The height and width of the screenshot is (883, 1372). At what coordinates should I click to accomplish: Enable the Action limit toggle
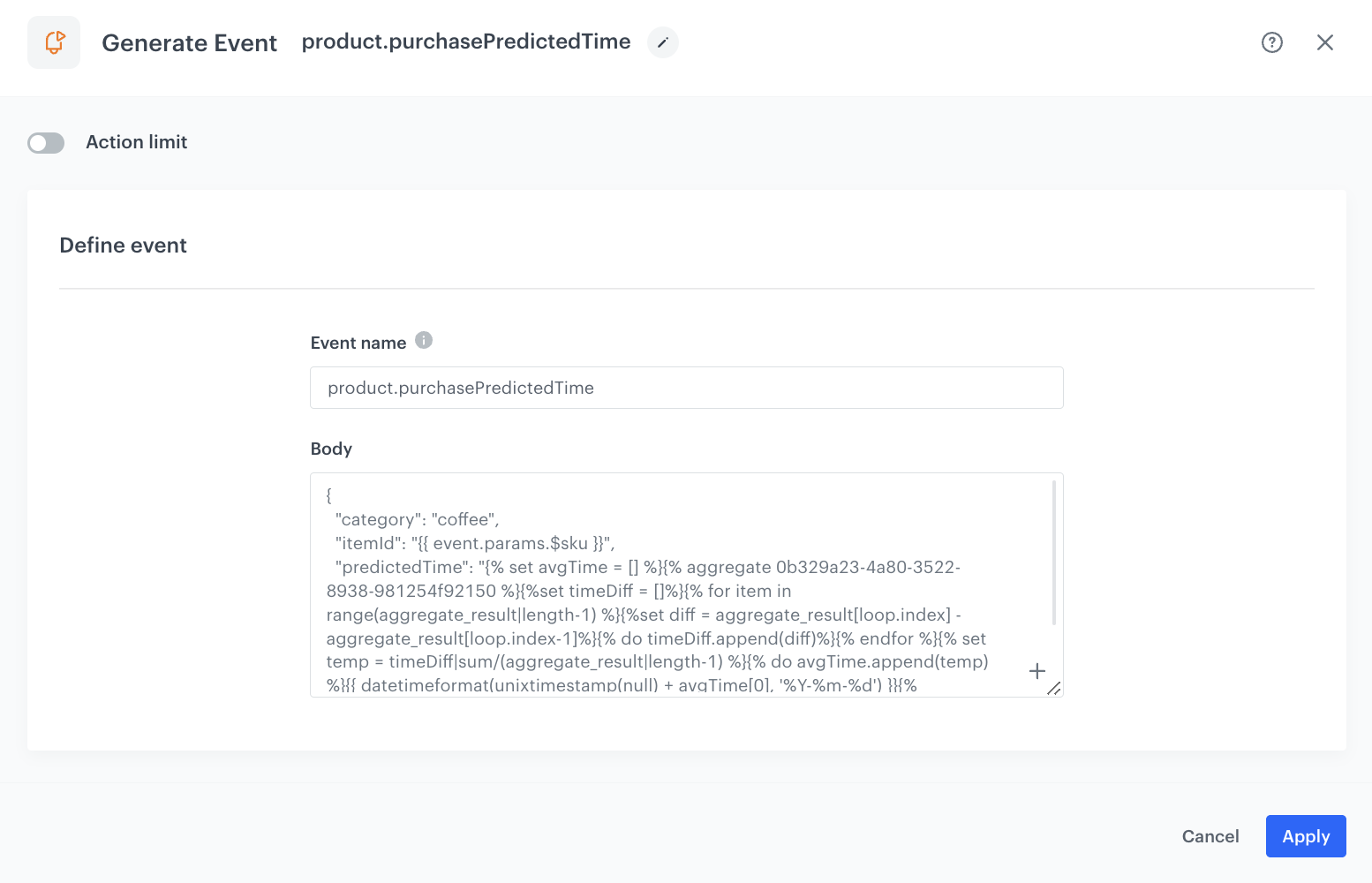click(x=46, y=142)
